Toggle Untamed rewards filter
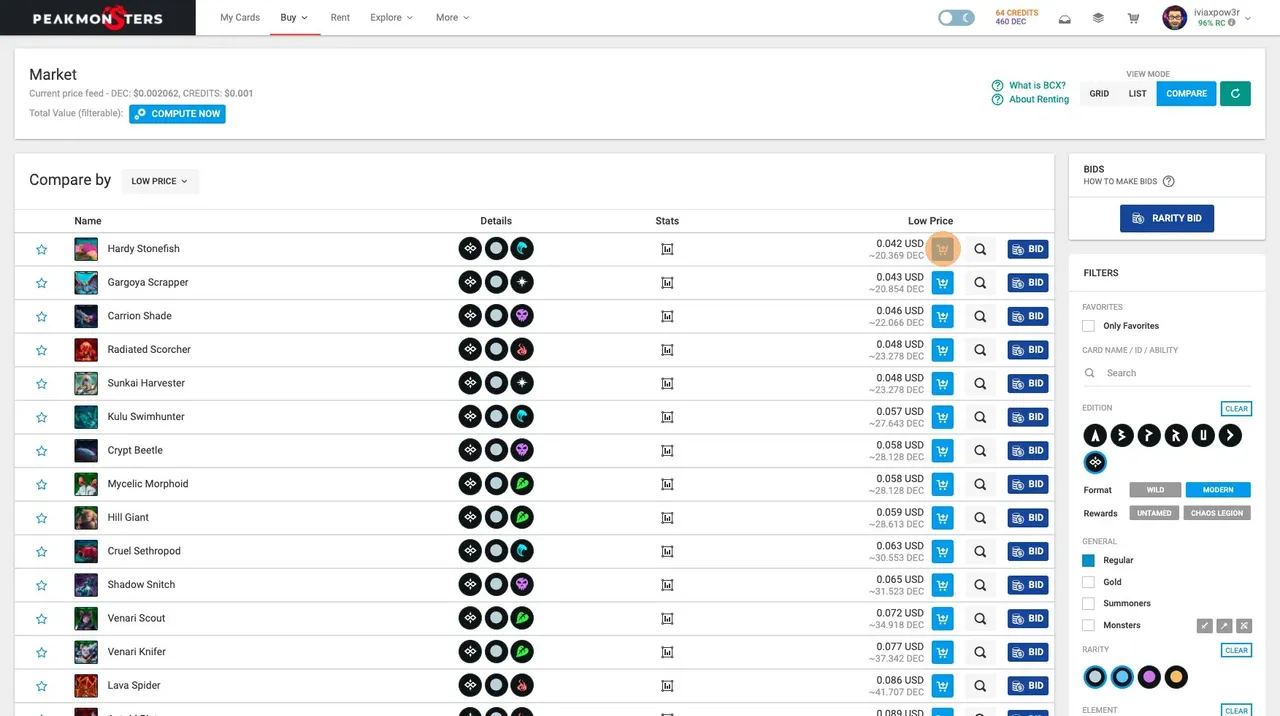This screenshot has width=1280, height=716. [x=1154, y=513]
